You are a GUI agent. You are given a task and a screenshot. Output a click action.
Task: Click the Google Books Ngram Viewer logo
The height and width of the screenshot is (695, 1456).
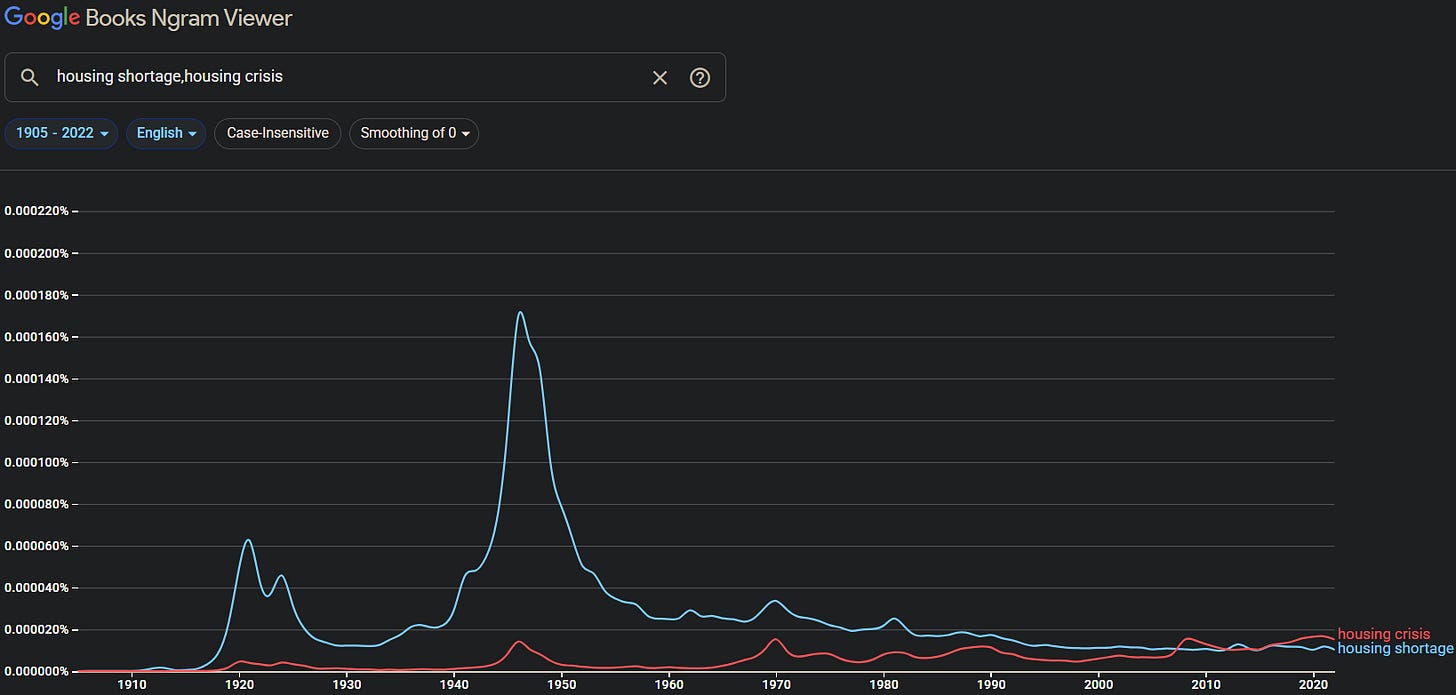[149, 18]
